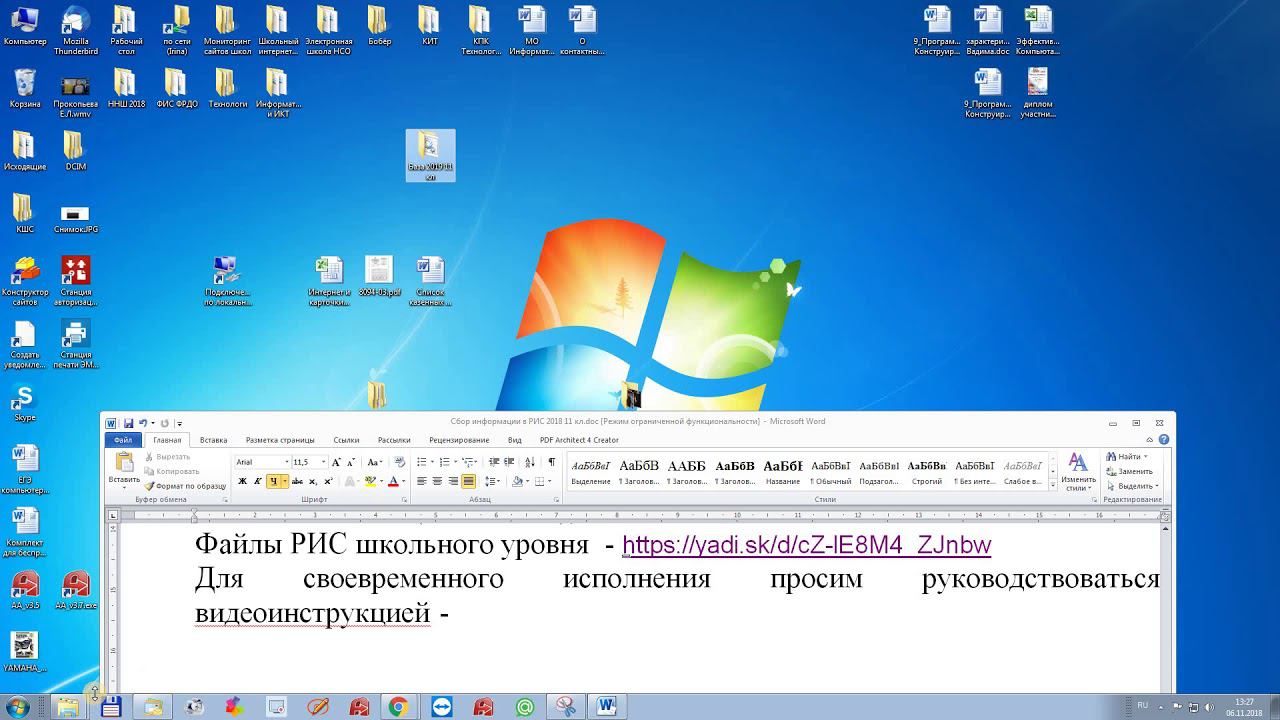Sort the selected text

tap(530, 462)
